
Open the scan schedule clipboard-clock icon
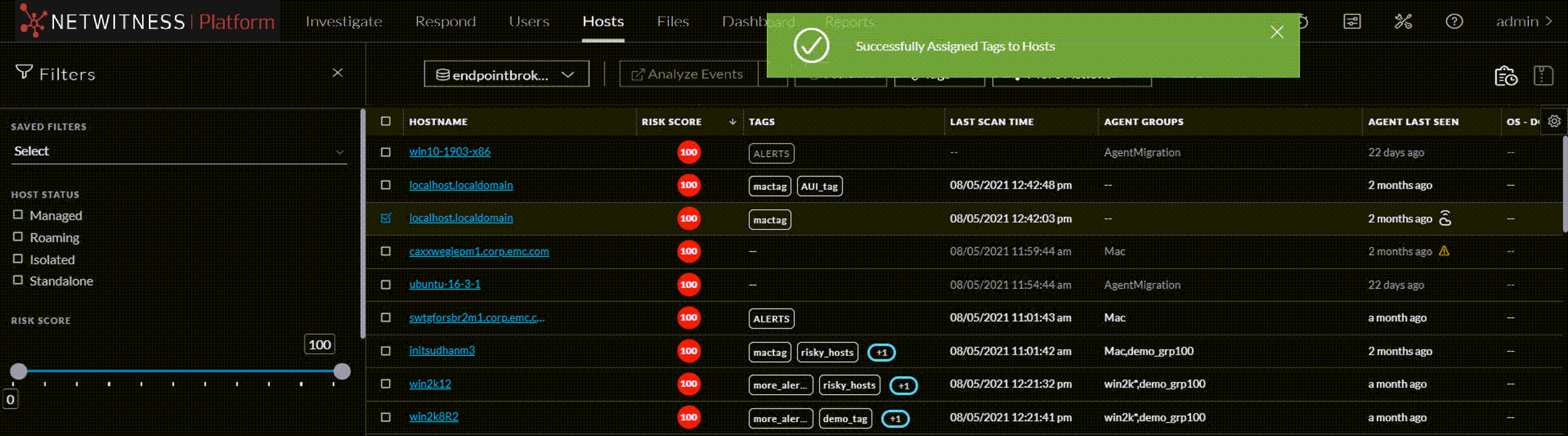1505,76
